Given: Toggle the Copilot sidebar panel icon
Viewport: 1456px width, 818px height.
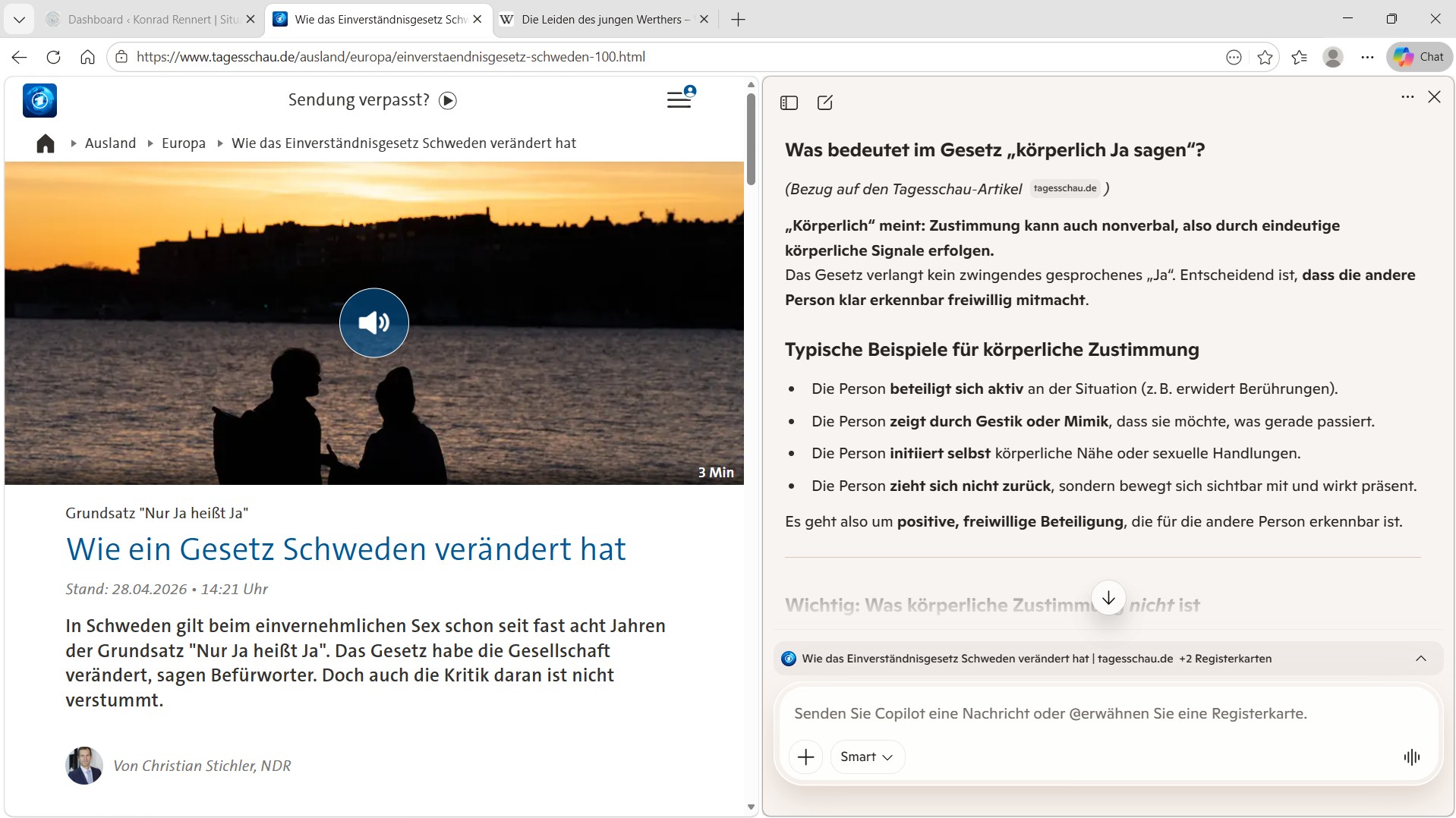Looking at the screenshot, I should (789, 102).
